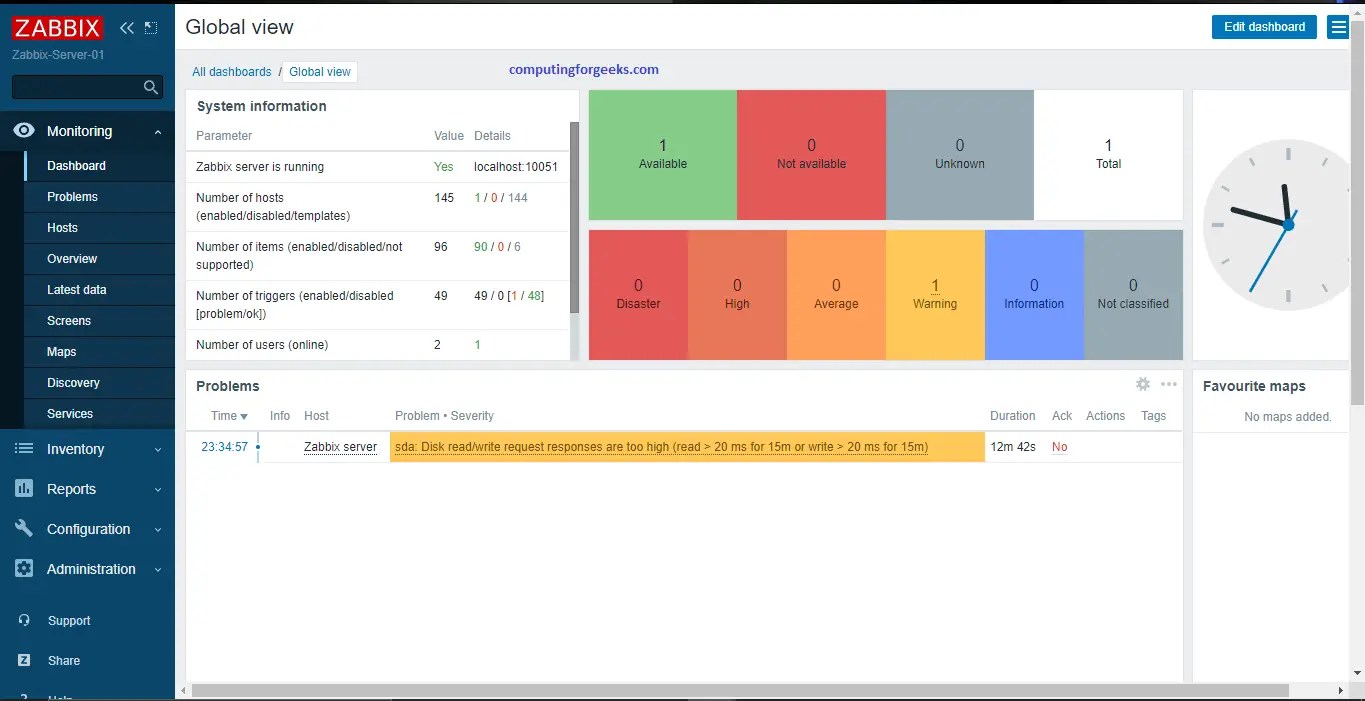Click the Edit dashboard button
The height and width of the screenshot is (701, 1365).
[x=1263, y=27]
